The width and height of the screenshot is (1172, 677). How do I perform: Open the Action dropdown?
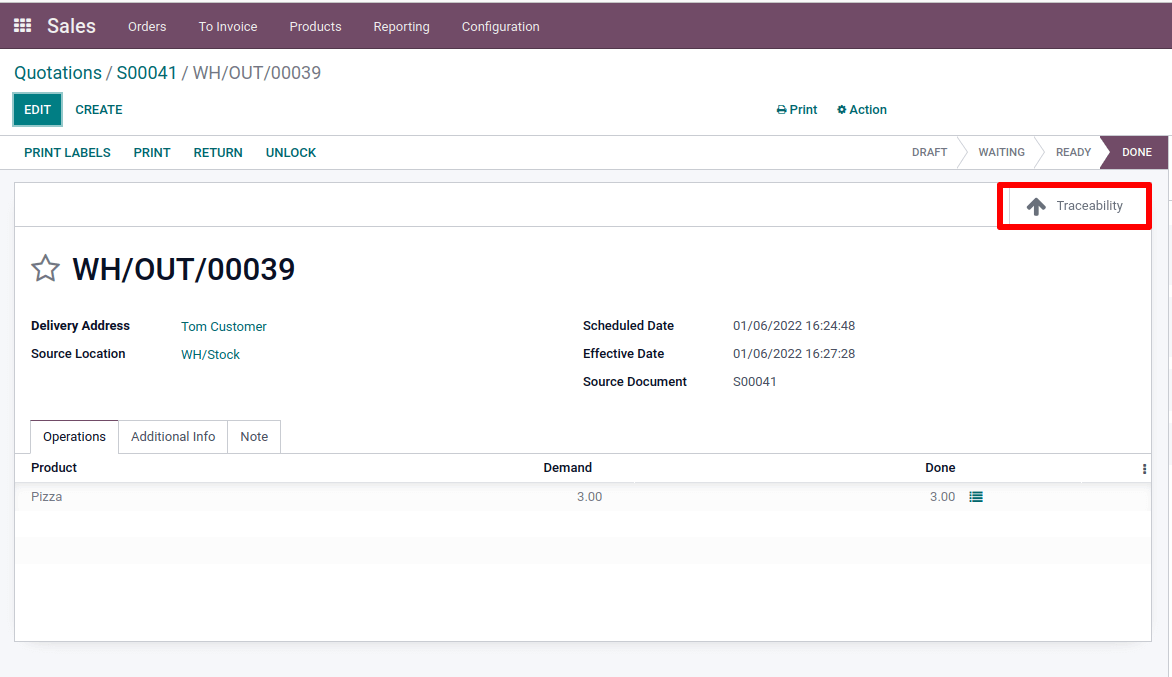pyautogui.click(x=861, y=110)
